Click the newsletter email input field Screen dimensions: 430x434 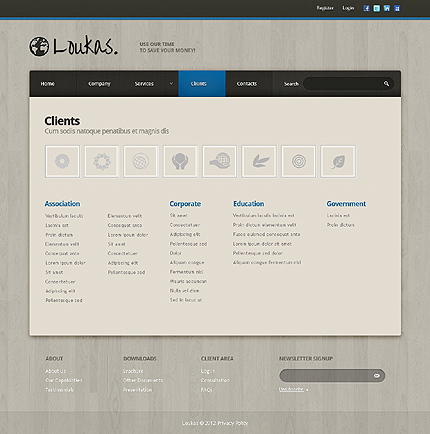tap(326, 376)
